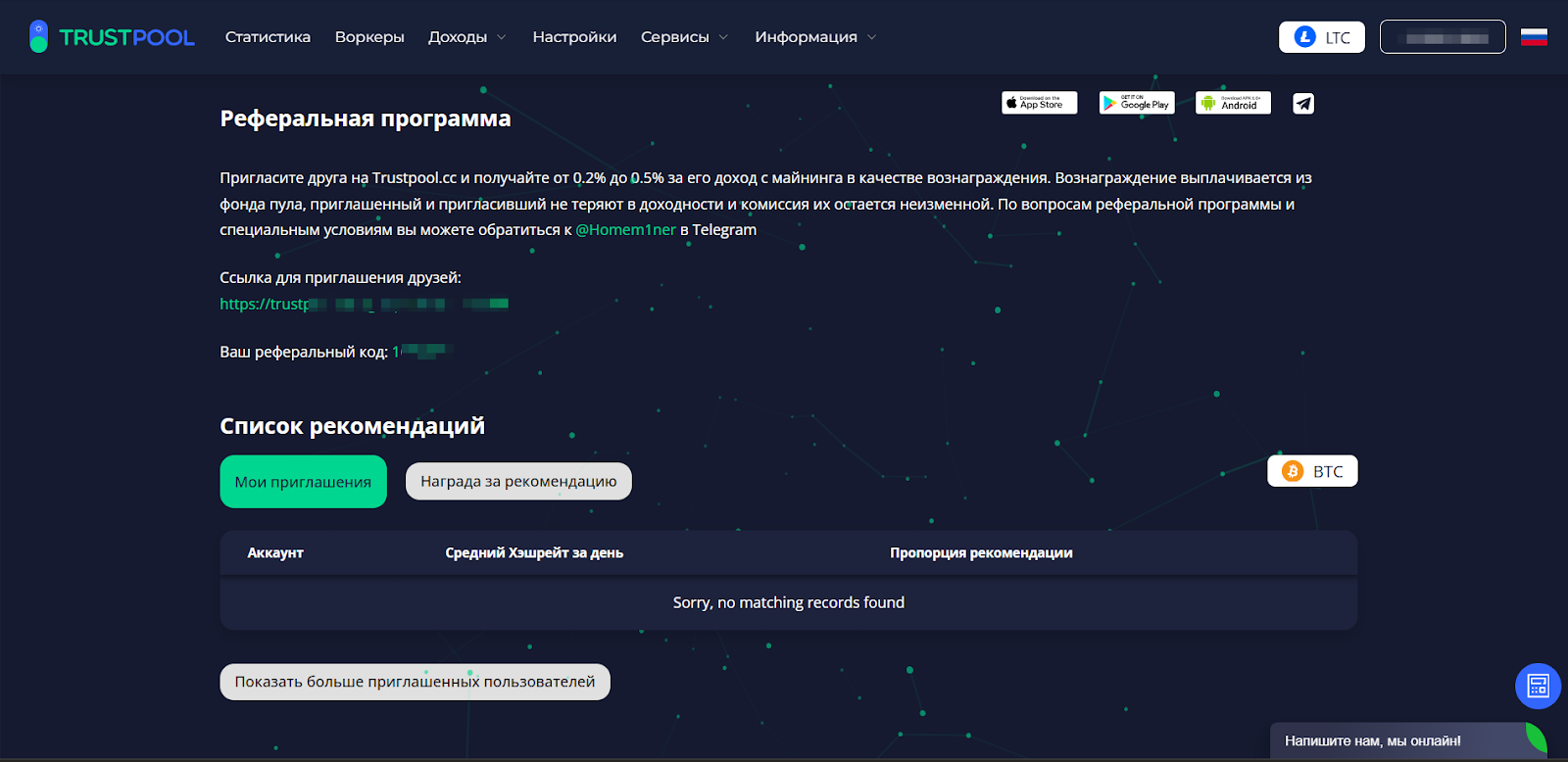Expand the Доходы menu arrow
Viewport: 1568px width, 762px height.
[502, 37]
